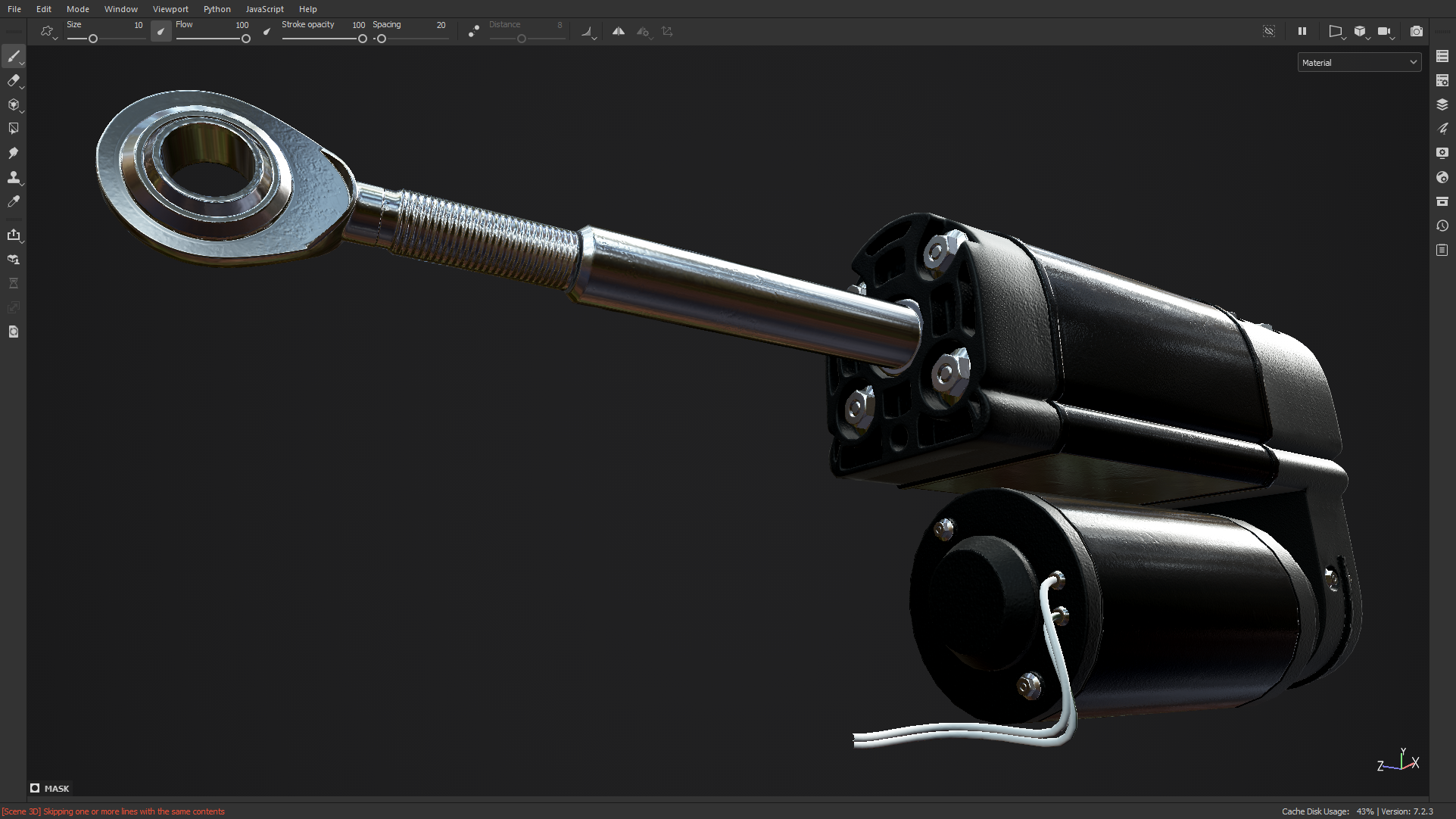Viewport: 1456px width, 819px height.
Task: Select the Polygon Fill tool
Action: point(14,128)
